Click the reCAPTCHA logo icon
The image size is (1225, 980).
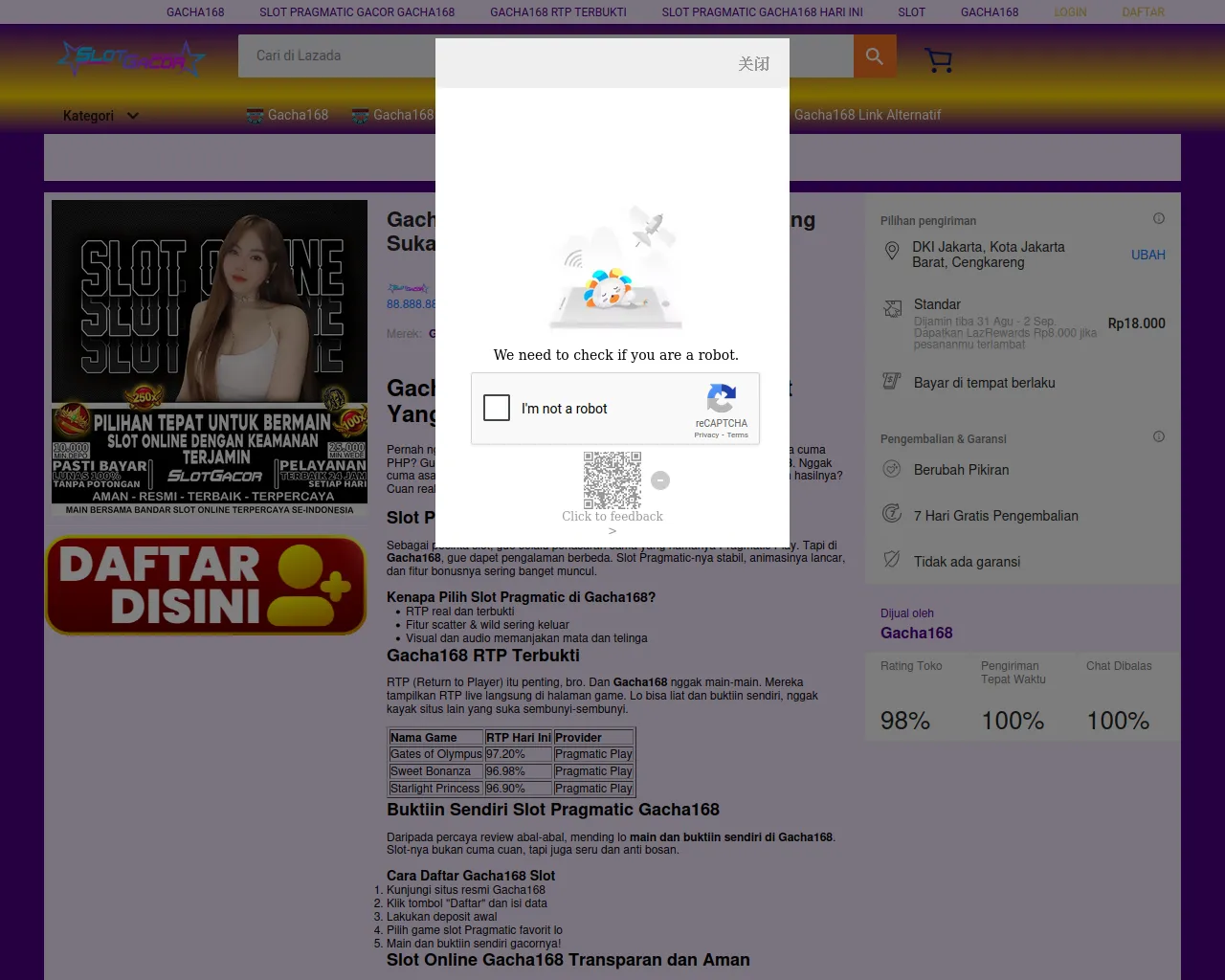(722, 398)
